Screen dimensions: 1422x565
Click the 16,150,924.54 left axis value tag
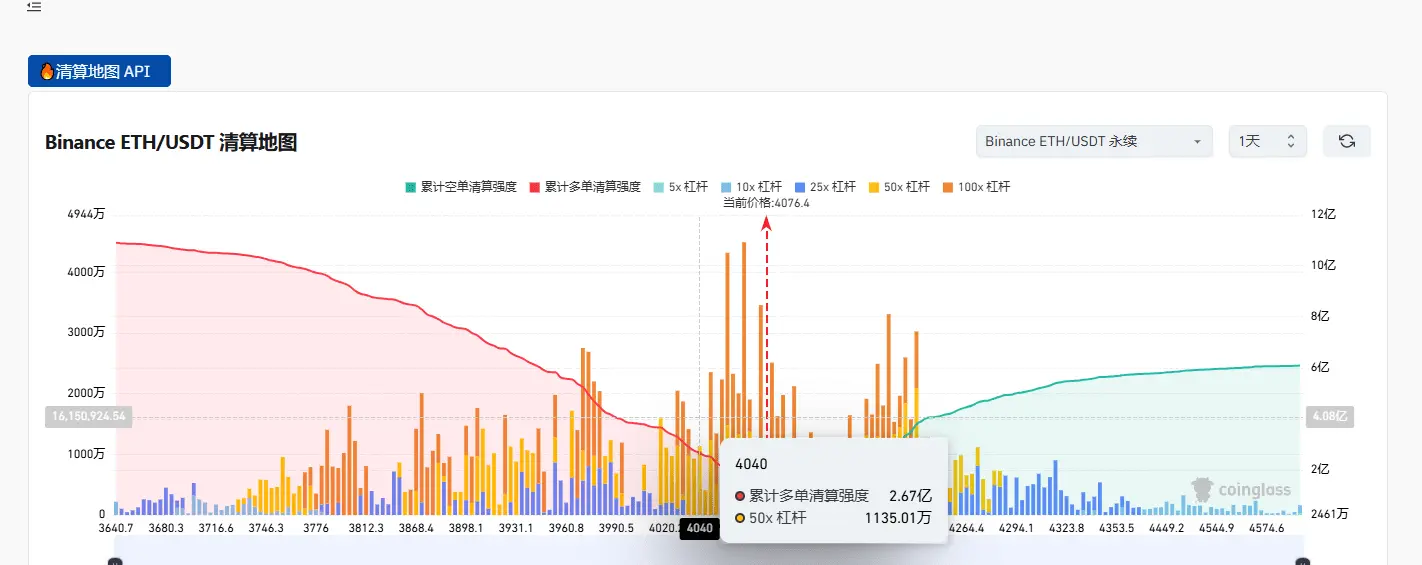click(88, 415)
